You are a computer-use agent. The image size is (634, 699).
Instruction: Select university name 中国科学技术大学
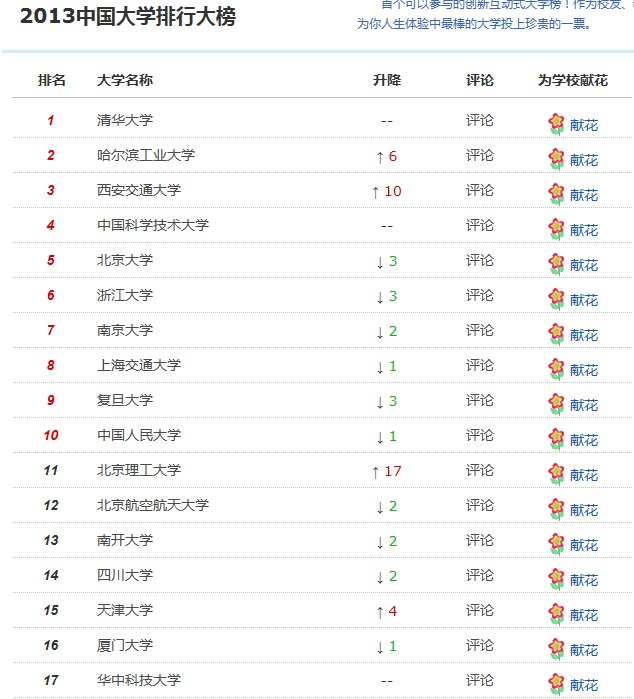click(153, 225)
